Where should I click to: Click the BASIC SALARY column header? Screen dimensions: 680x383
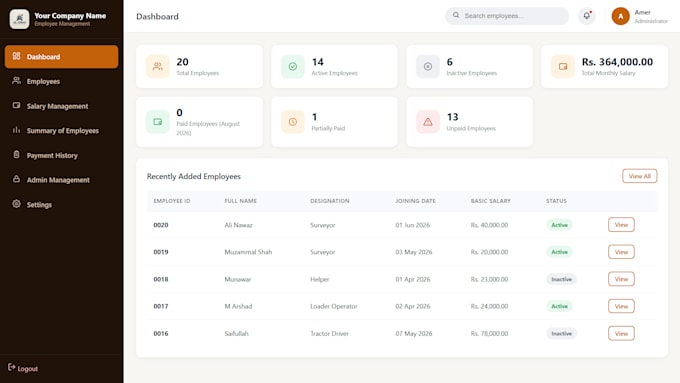[x=490, y=201]
